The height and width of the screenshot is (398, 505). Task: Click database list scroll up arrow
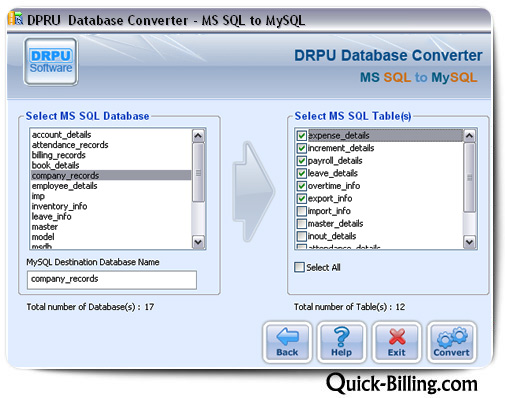pos(198,136)
